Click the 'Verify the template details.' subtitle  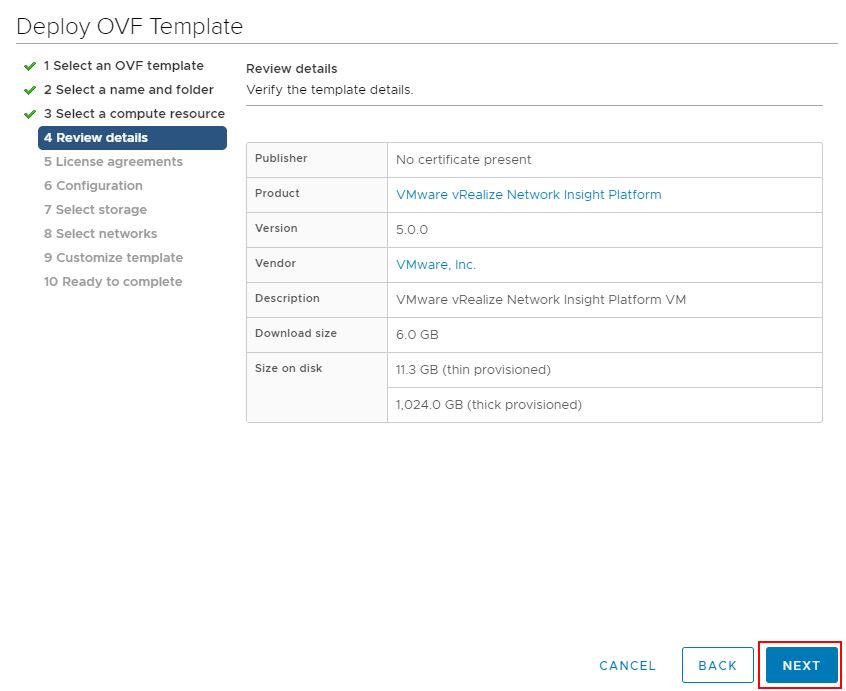(x=330, y=90)
